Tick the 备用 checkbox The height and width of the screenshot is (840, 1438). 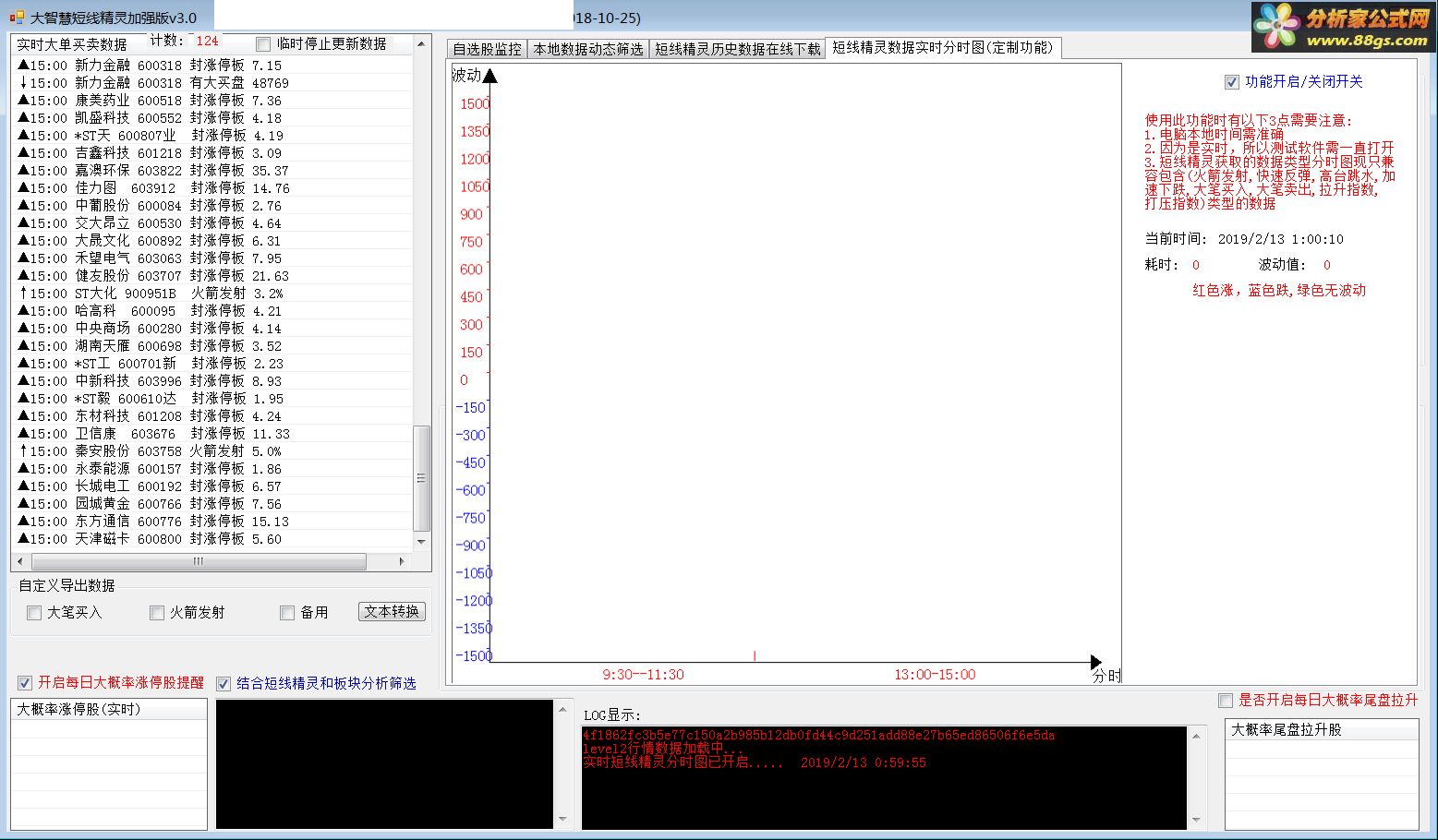287,612
